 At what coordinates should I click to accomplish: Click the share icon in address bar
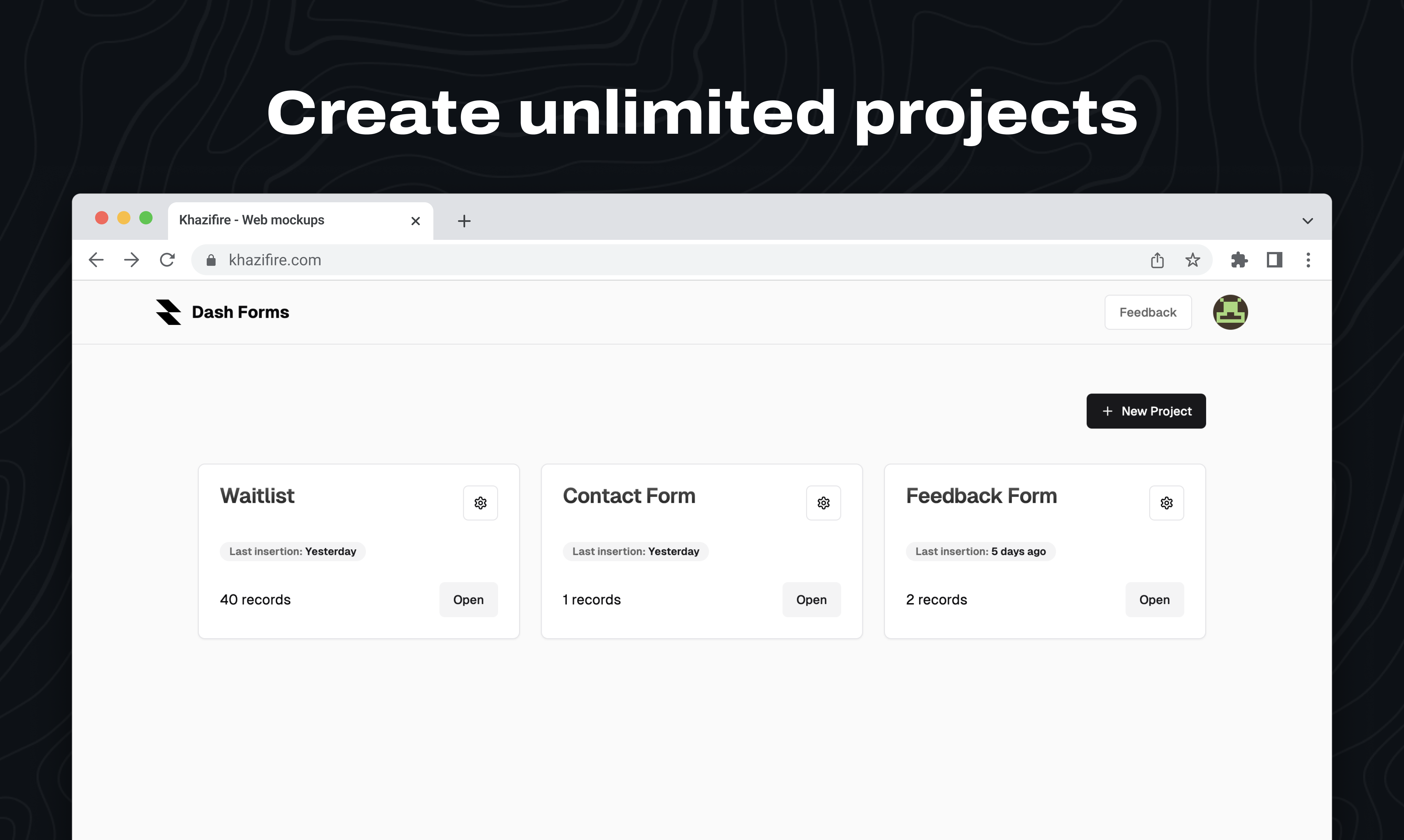coord(1157,260)
